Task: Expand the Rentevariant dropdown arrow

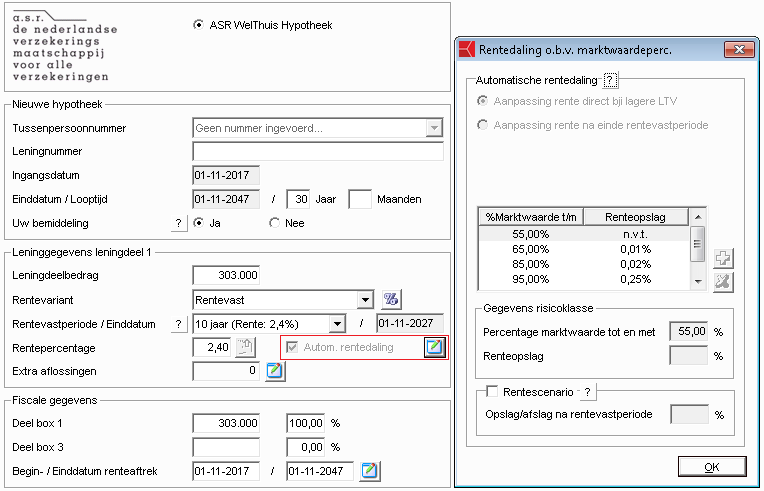Action: coord(365,300)
